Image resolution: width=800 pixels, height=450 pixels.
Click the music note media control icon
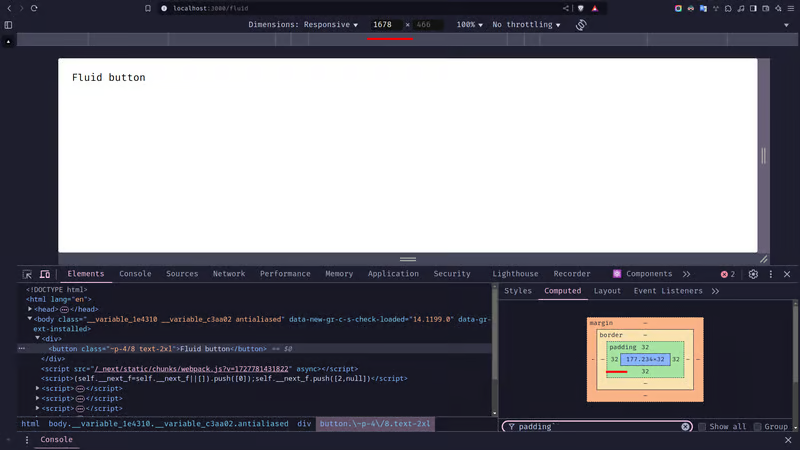741,8
